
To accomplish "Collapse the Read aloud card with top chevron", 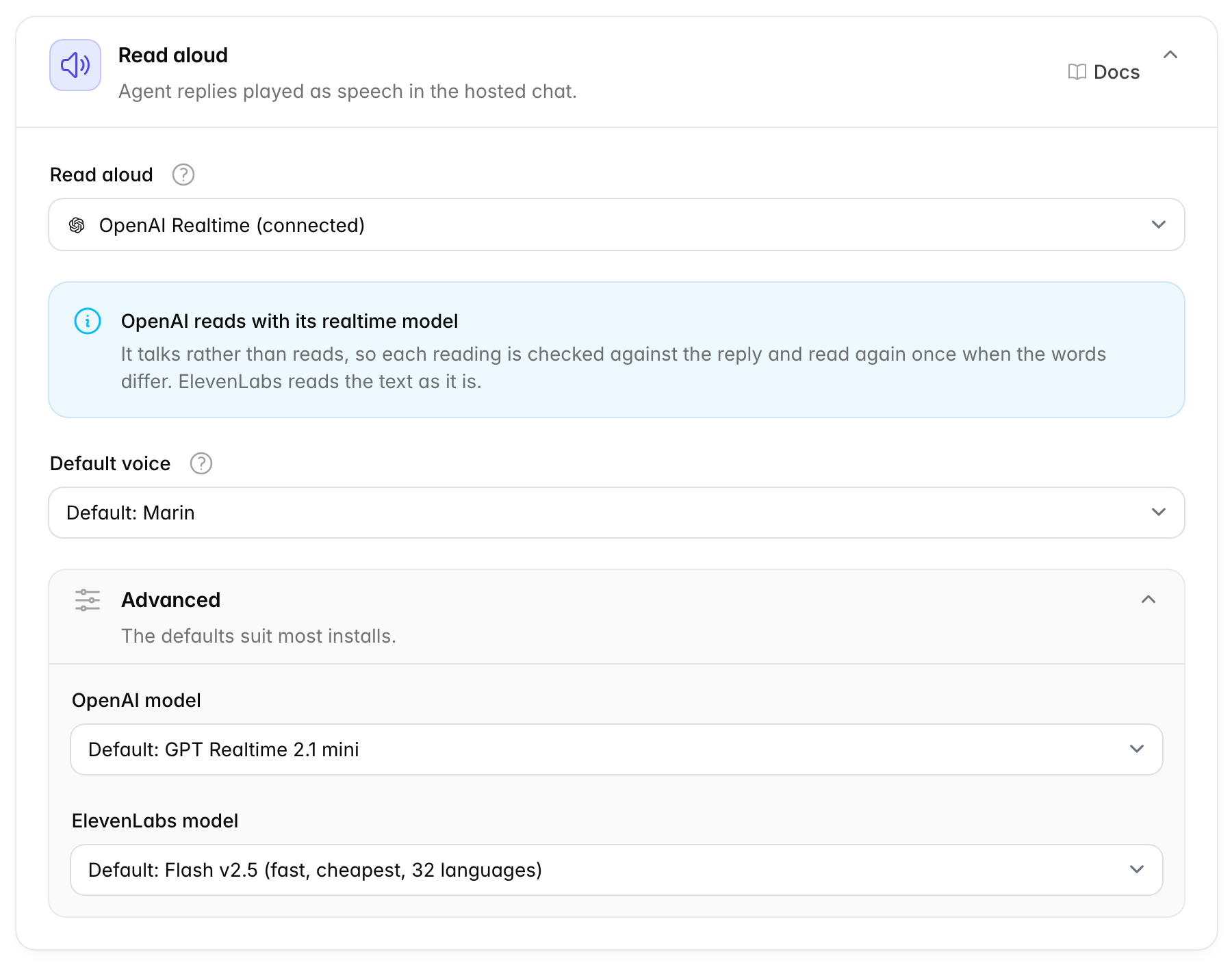I will point(1170,55).
